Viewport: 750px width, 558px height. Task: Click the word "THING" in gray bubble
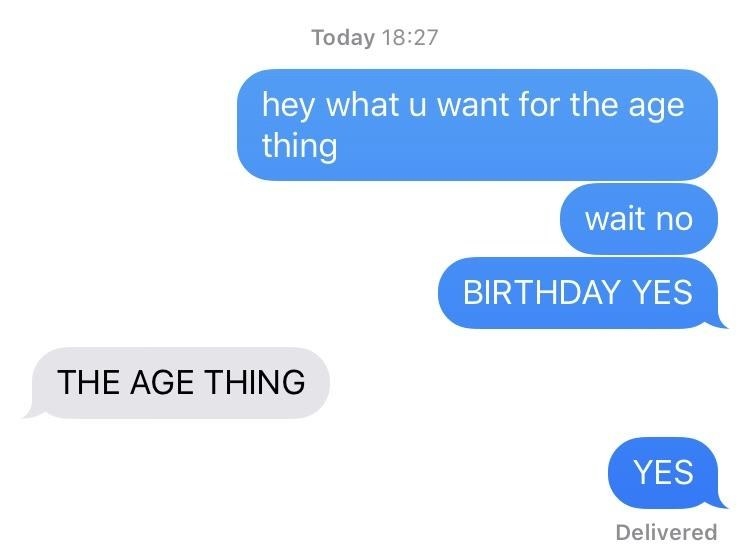(255, 382)
